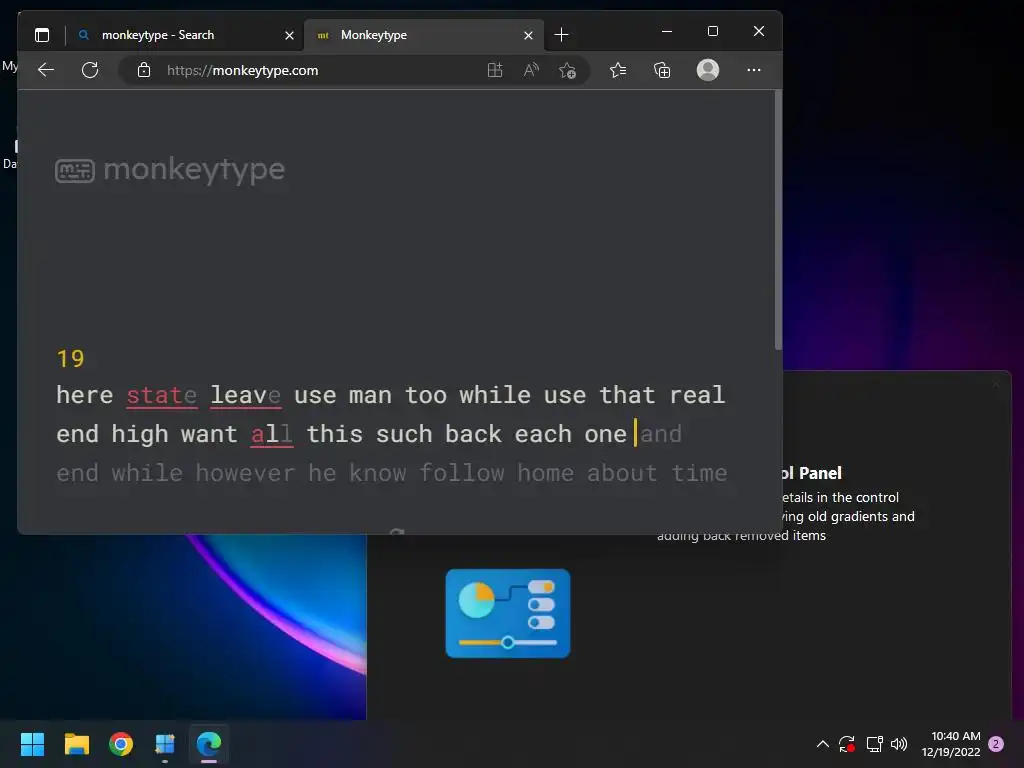
Task: Add this page to favorites
Action: coord(568,70)
